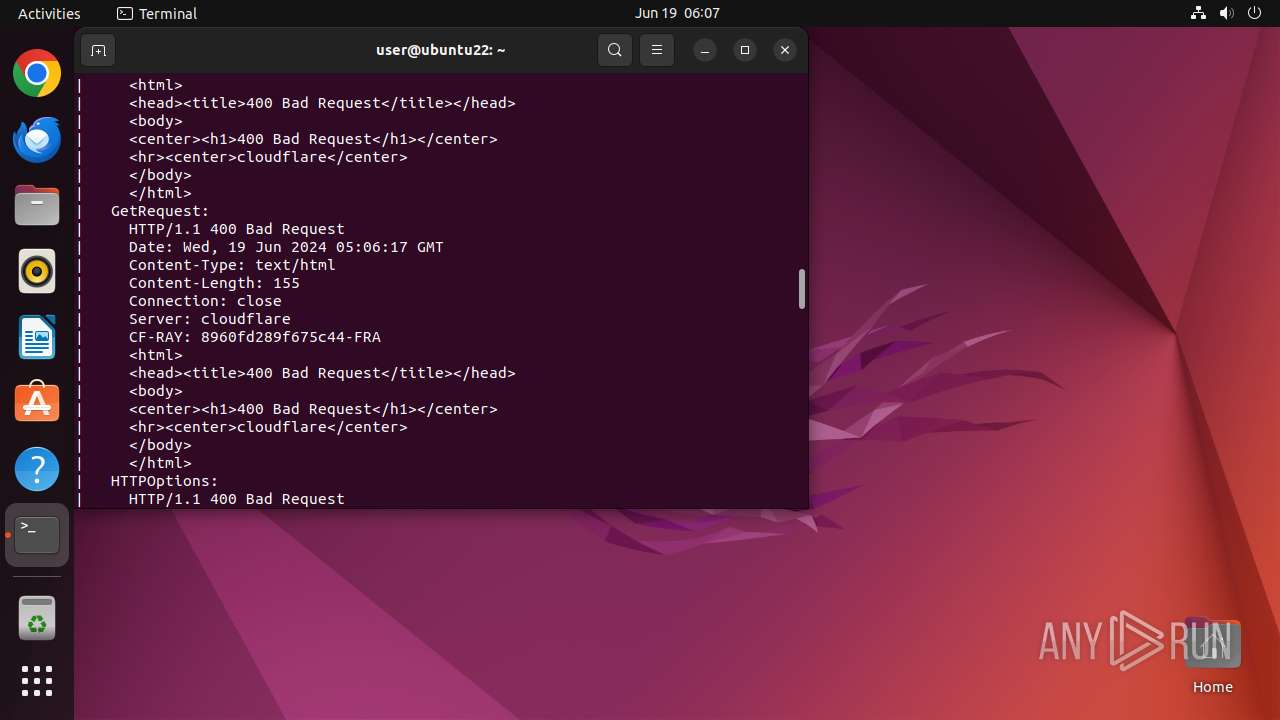This screenshot has height=720, width=1280.
Task: Open the Files manager dock icon
Action: coord(37,205)
